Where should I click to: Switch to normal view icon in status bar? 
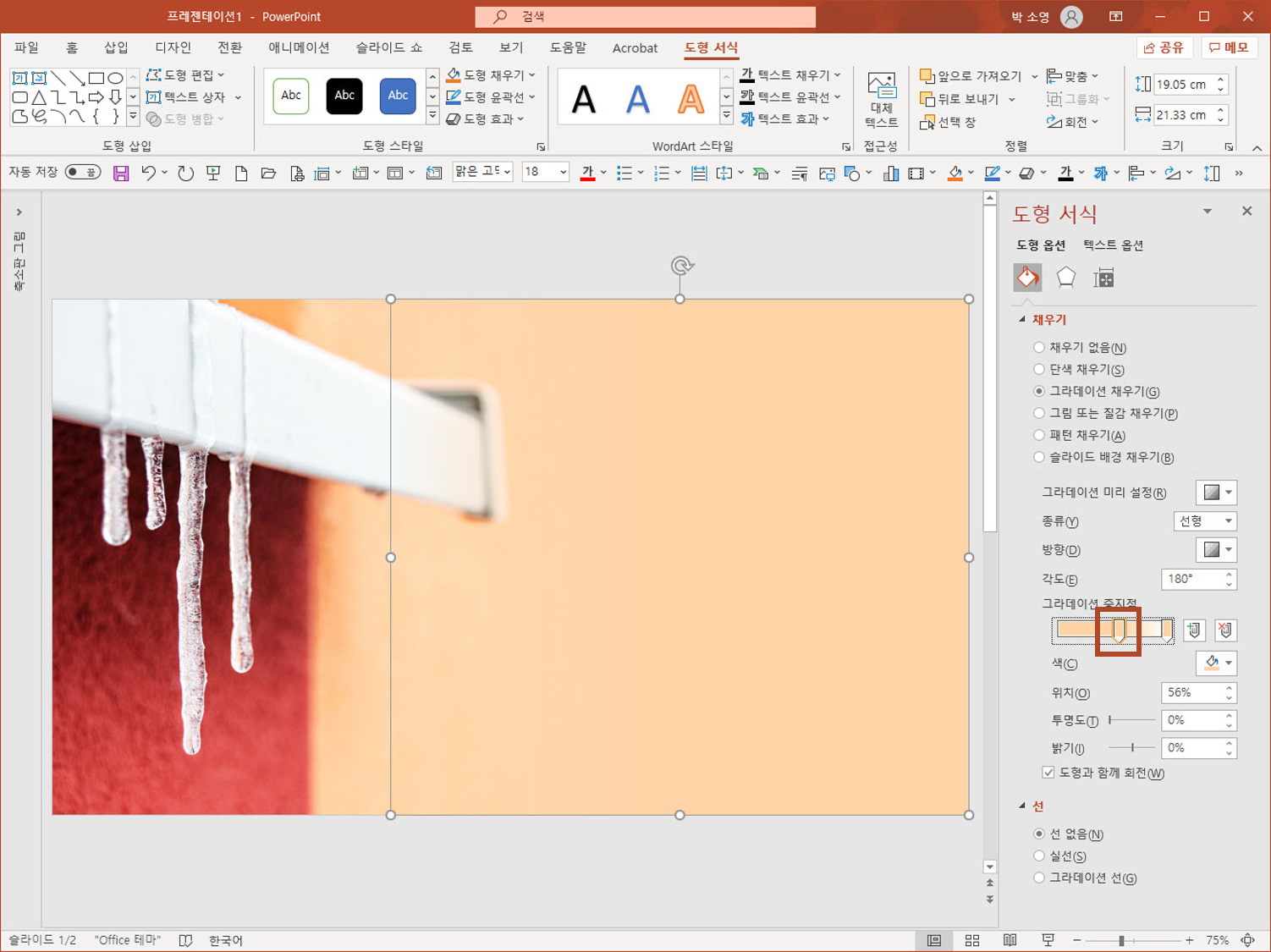pyautogui.click(x=934, y=940)
